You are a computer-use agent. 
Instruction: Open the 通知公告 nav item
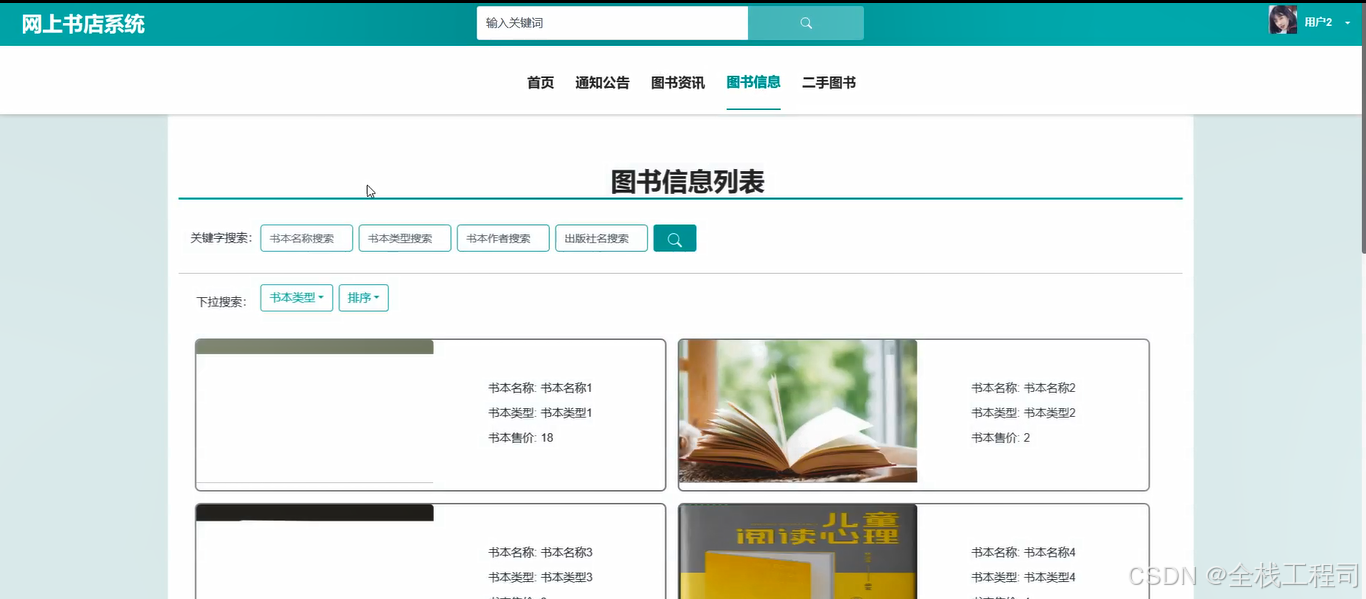[602, 83]
